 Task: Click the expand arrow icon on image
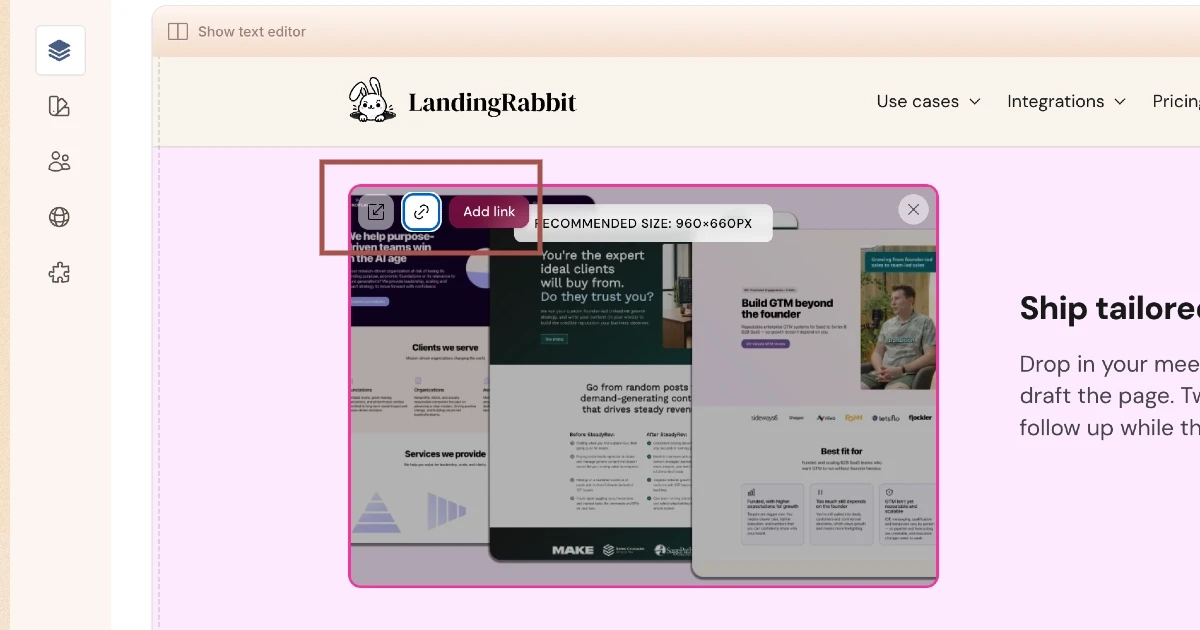pos(376,212)
